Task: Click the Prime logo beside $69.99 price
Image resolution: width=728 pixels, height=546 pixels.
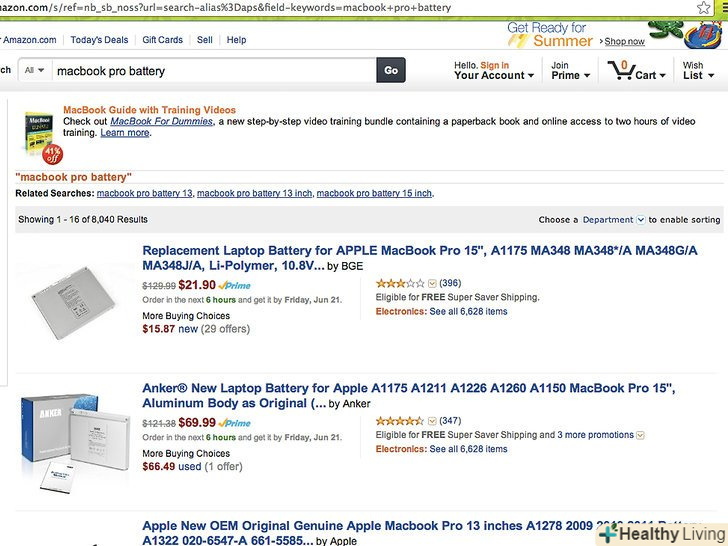Action: click(x=235, y=424)
